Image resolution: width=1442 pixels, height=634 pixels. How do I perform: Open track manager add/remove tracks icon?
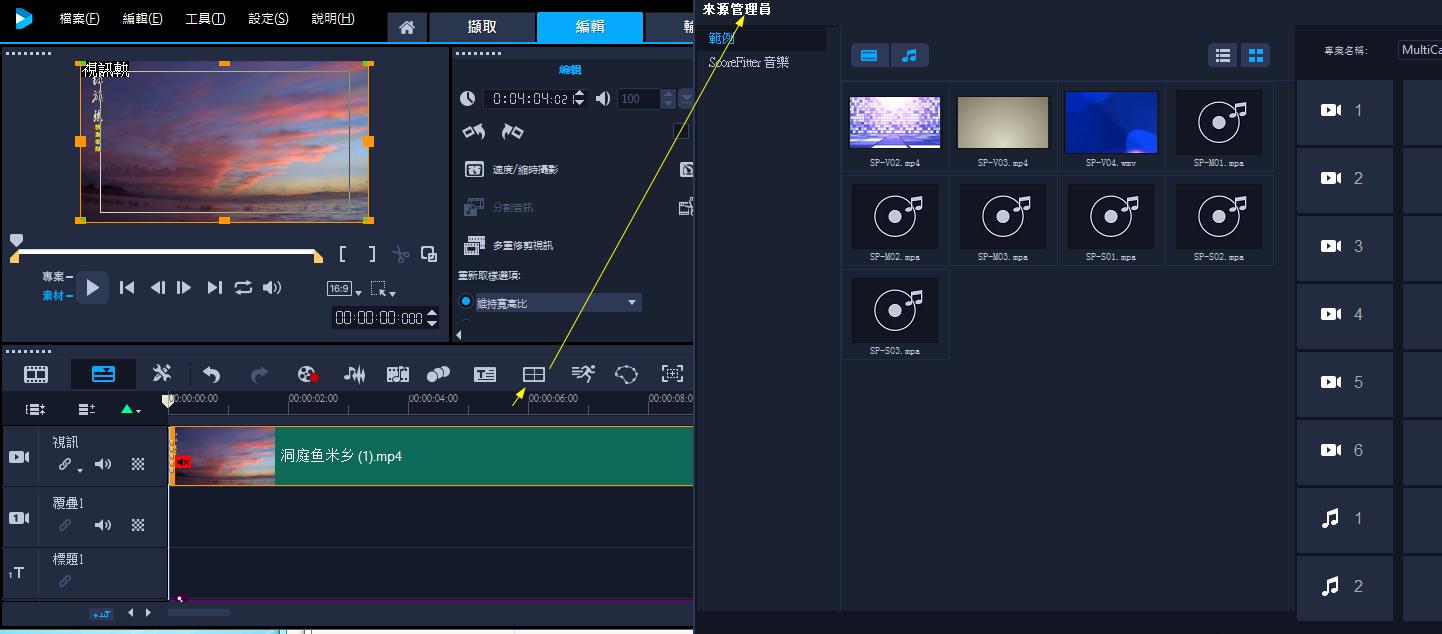point(87,409)
